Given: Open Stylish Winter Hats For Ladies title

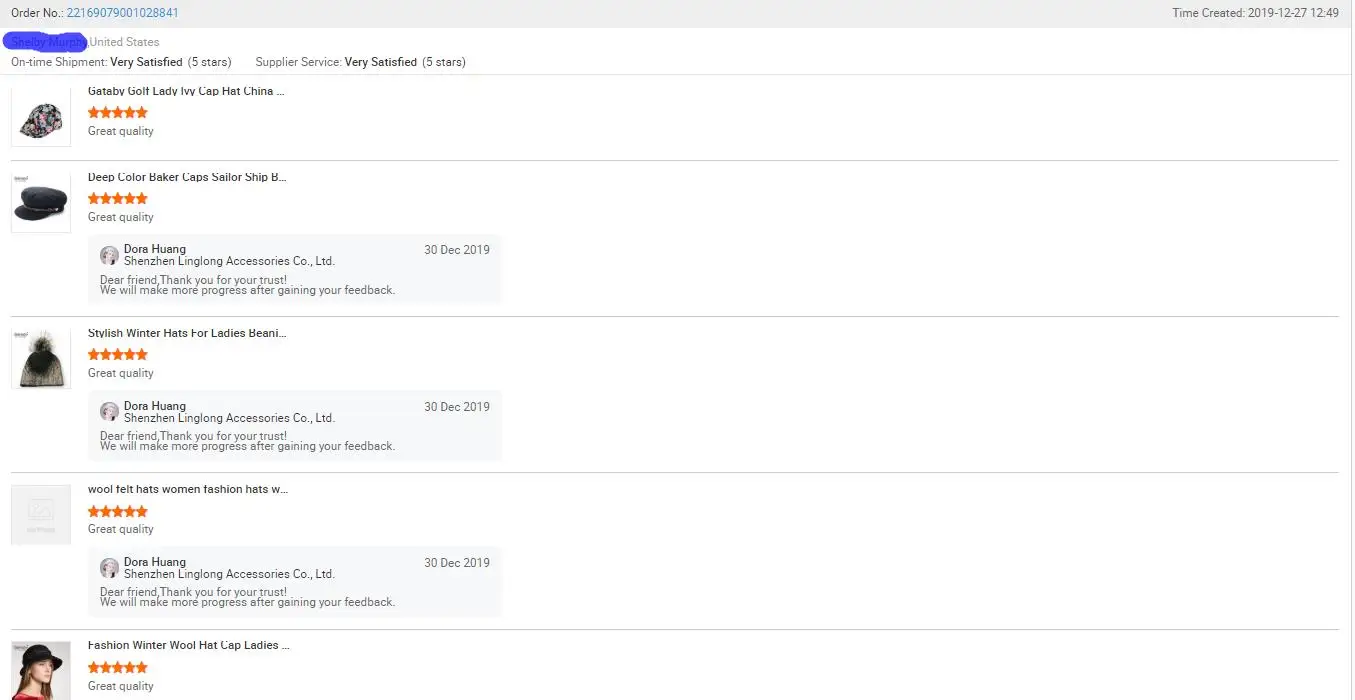Looking at the screenshot, I should tap(187, 333).
